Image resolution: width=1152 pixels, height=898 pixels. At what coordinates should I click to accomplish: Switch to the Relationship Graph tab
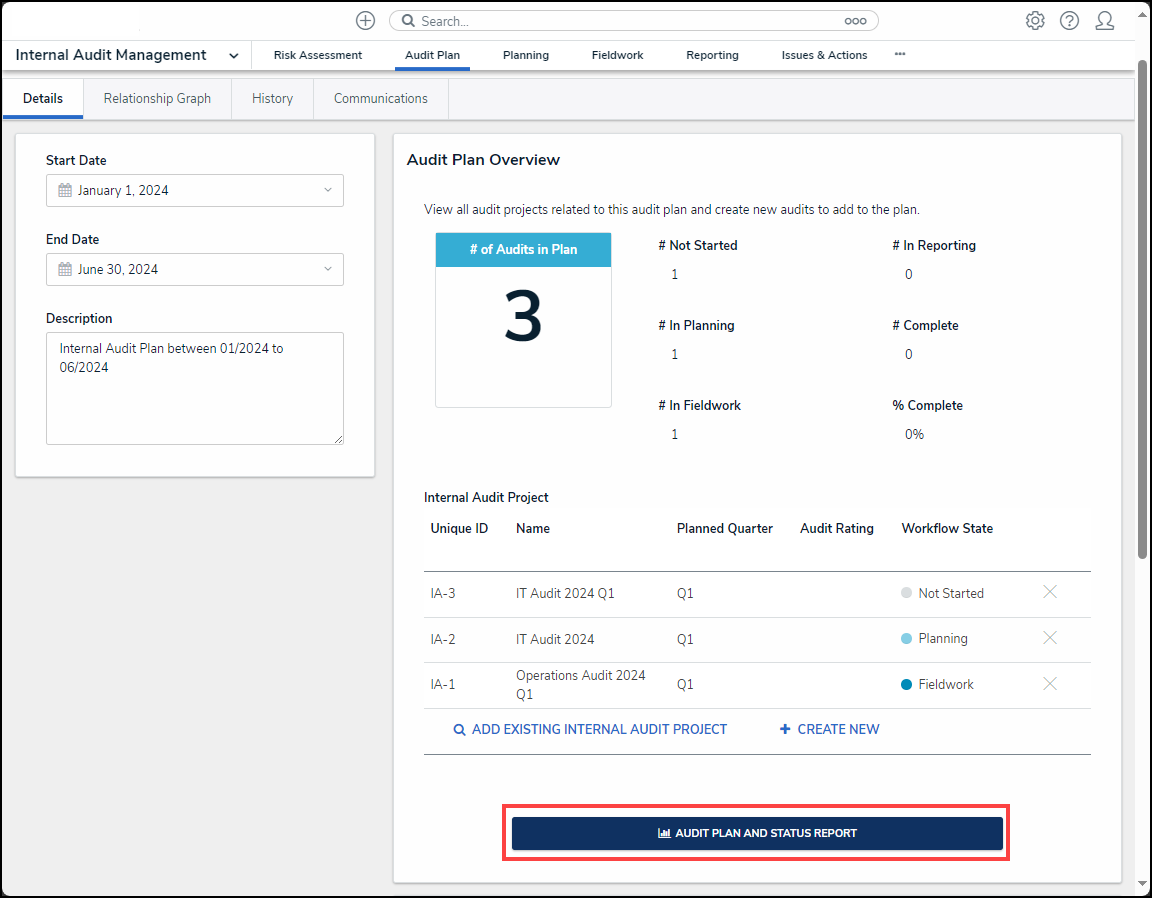click(157, 99)
